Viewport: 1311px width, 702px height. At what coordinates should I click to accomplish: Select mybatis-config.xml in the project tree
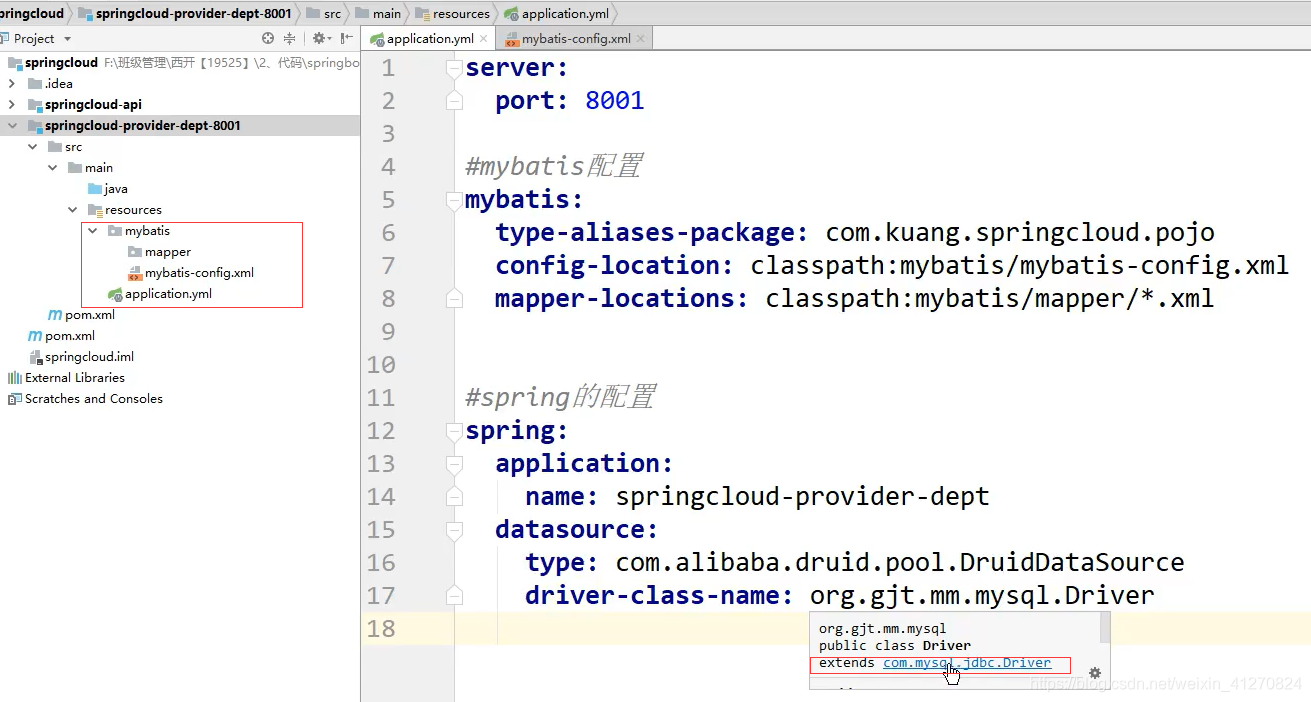[199, 273]
